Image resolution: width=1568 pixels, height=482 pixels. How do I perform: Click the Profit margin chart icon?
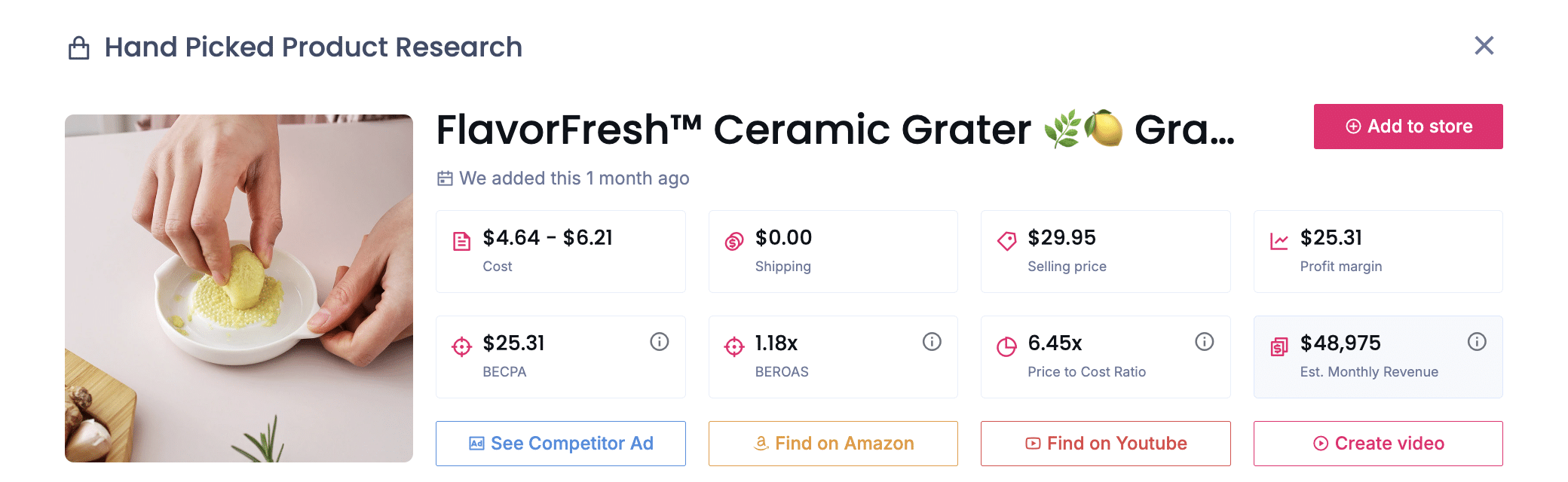(1277, 238)
